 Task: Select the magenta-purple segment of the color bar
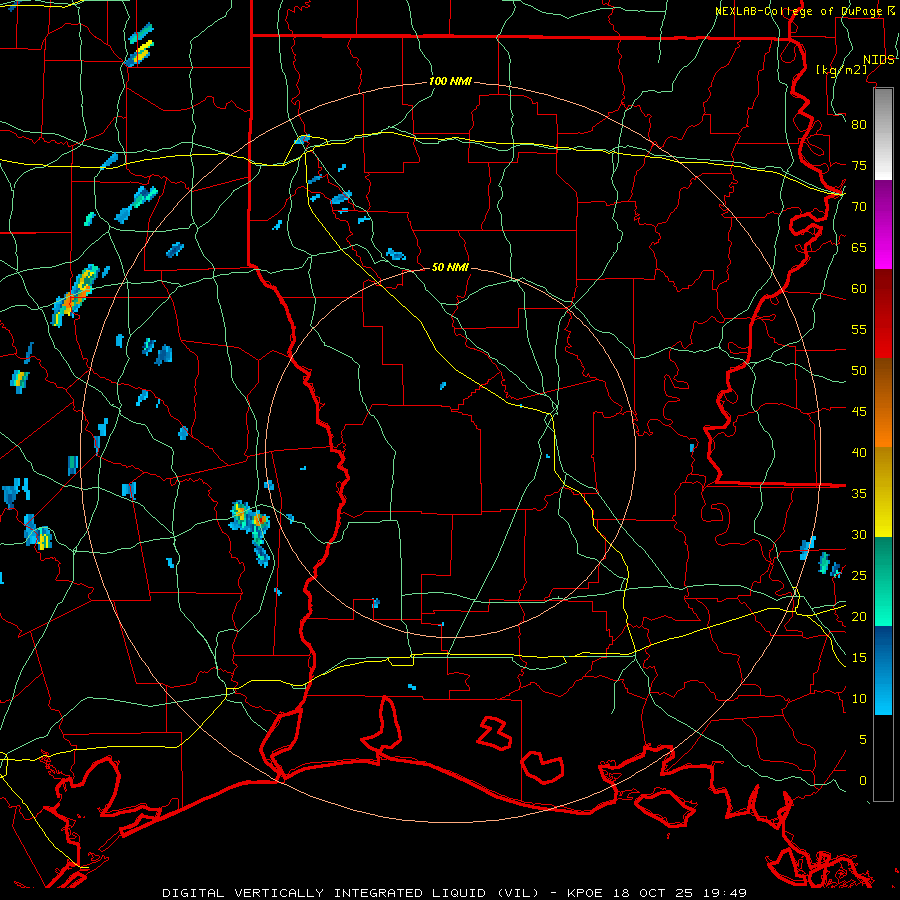[883, 225]
